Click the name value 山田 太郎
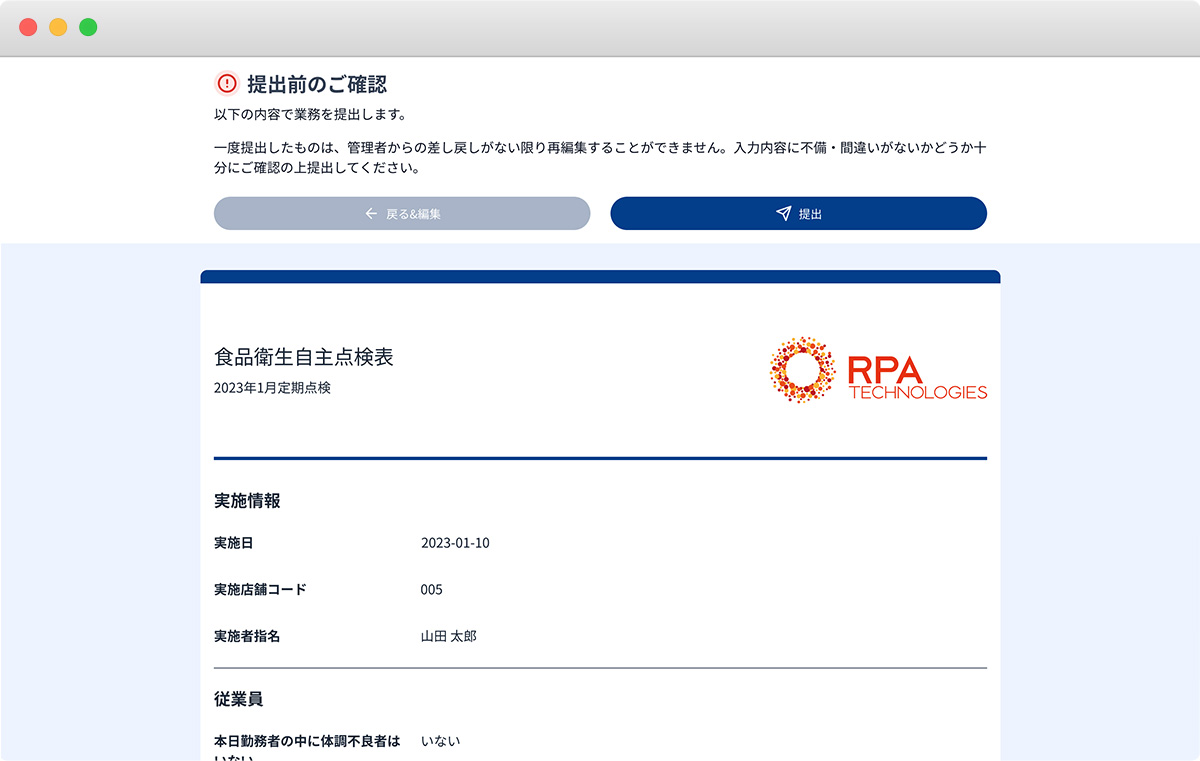The height and width of the screenshot is (761, 1200). pos(448,636)
